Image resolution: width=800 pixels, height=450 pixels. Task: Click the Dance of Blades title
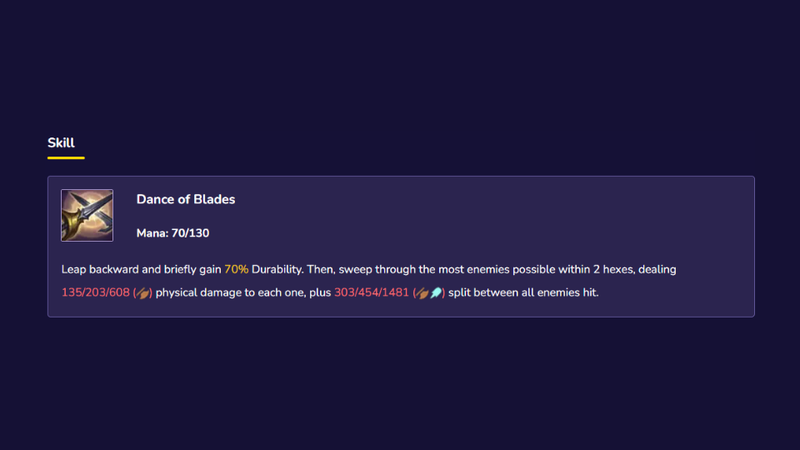point(185,199)
